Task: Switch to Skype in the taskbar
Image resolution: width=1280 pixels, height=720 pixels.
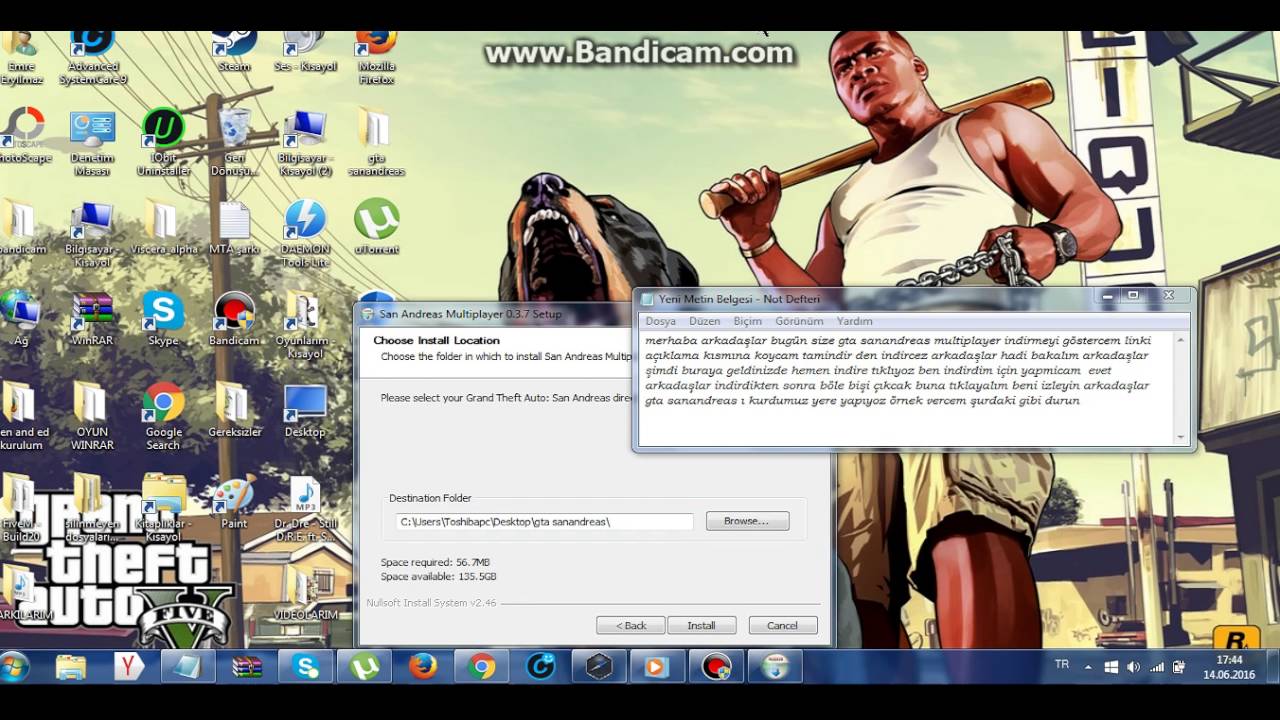Action: click(305, 666)
